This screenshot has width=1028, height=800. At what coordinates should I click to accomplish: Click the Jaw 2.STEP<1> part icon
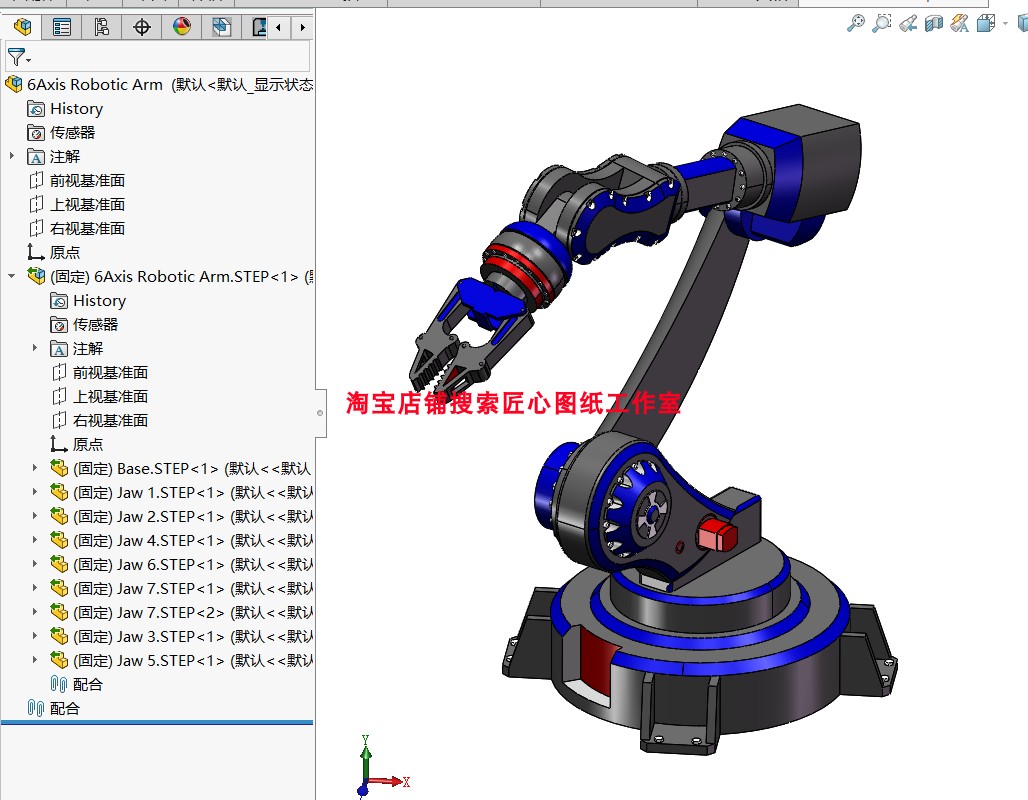59,516
